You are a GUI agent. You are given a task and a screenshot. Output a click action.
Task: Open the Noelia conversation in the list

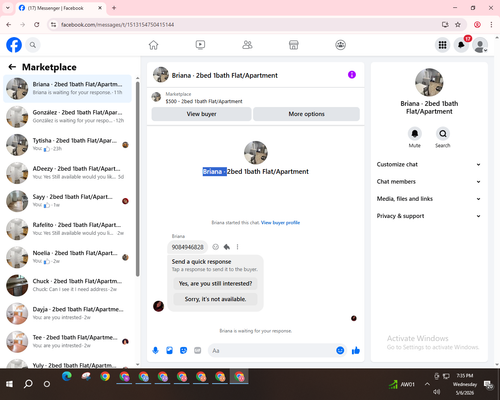click(68, 257)
